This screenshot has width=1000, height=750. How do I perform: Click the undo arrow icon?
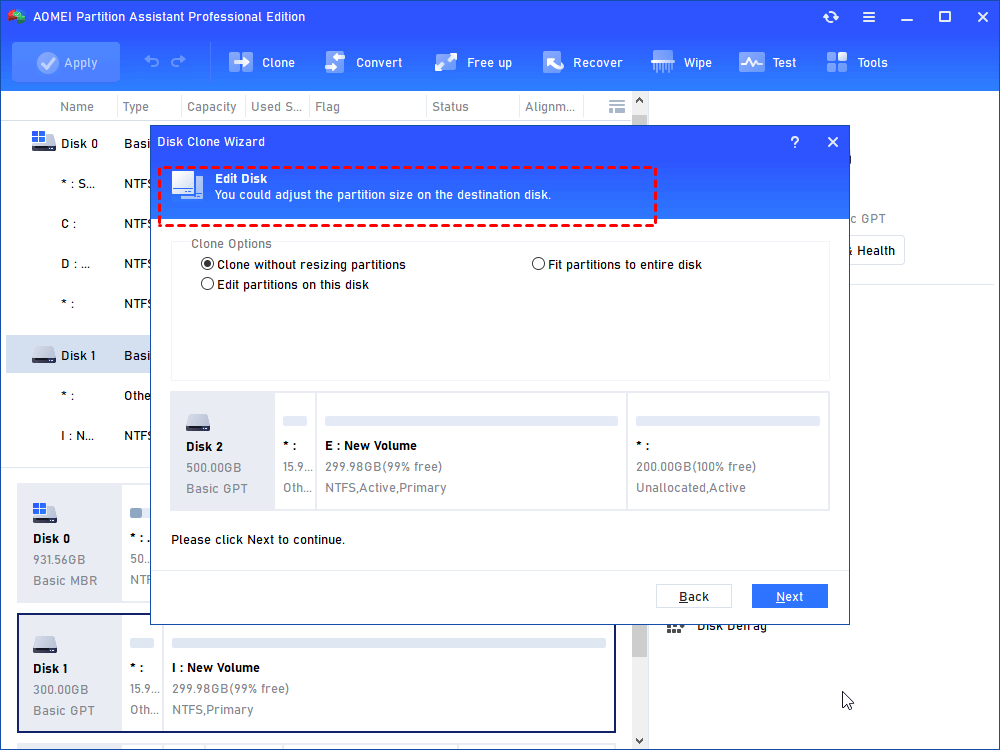tap(152, 62)
